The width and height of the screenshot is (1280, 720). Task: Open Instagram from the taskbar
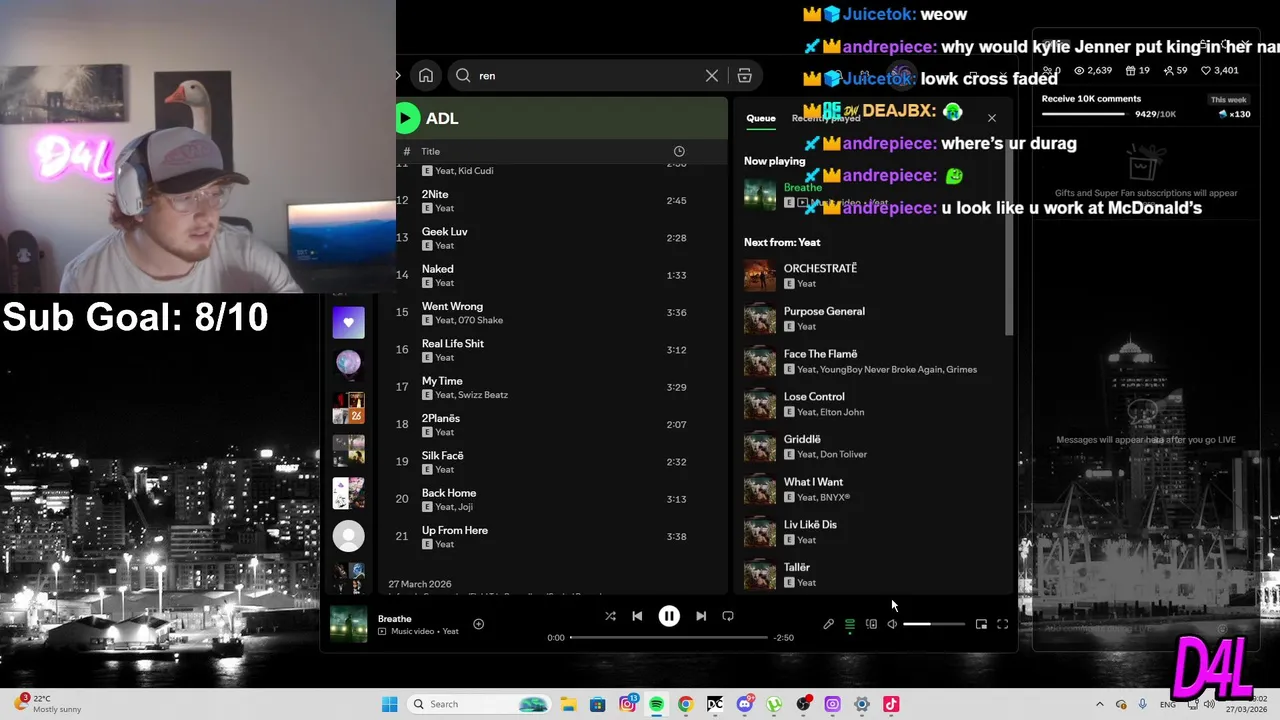627,704
